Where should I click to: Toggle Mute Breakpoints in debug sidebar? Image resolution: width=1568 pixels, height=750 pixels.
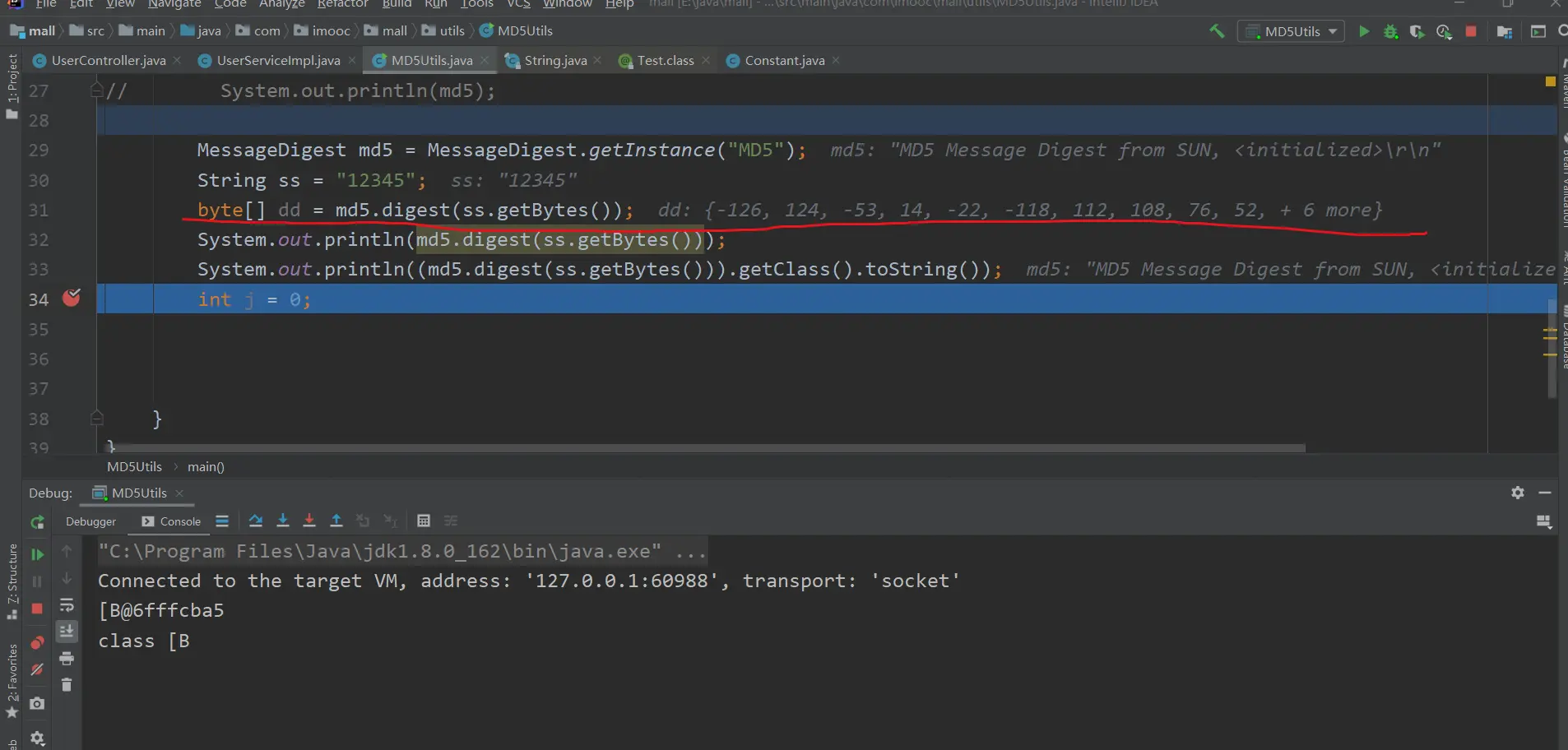(37, 670)
